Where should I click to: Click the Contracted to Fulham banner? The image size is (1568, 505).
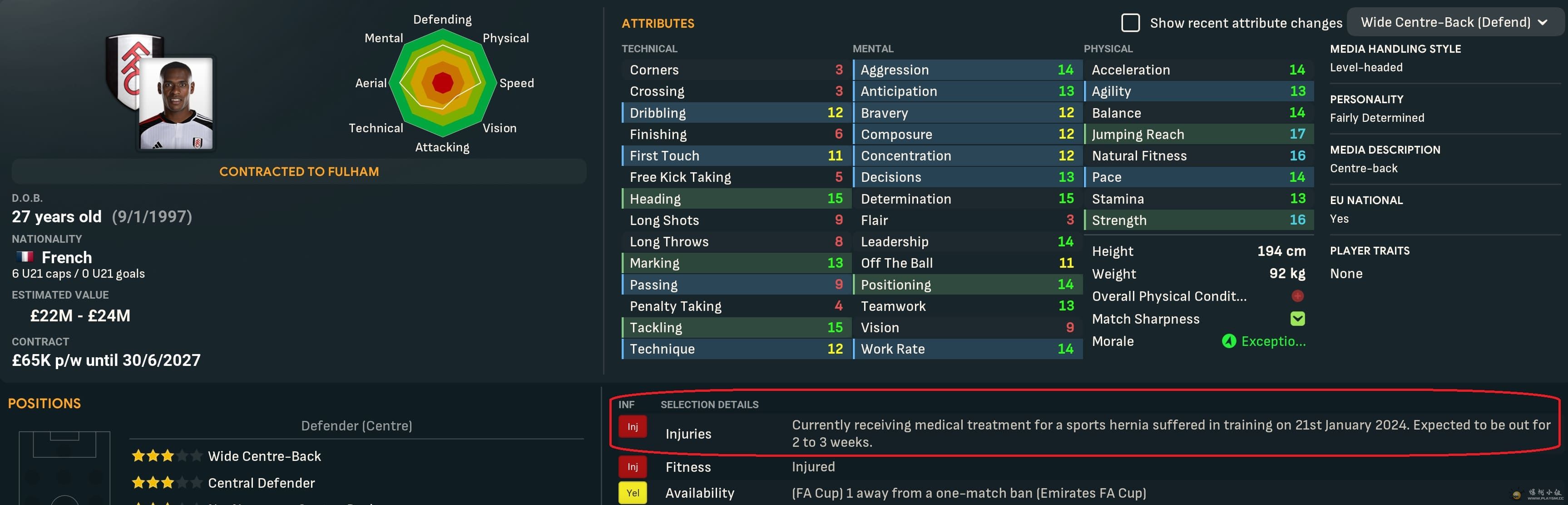point(299,172)
